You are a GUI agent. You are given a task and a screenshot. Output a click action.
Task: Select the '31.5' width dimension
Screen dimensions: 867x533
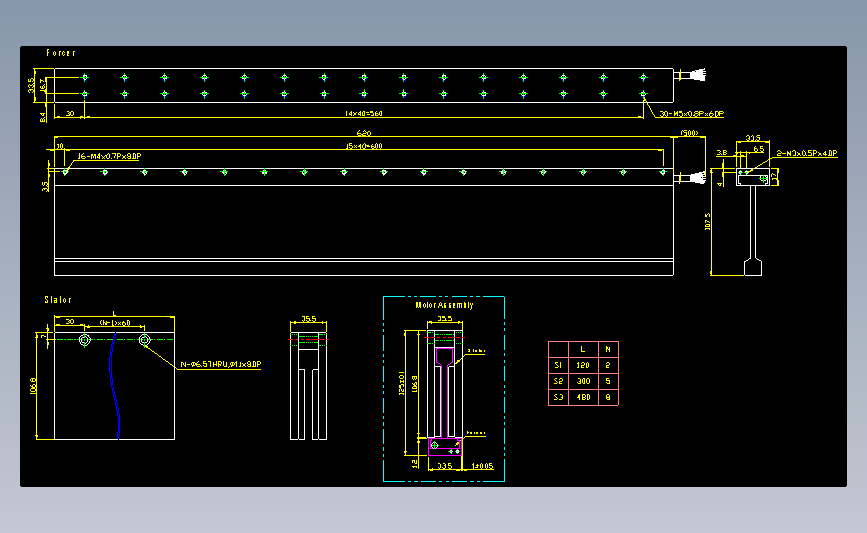[753, 138]
